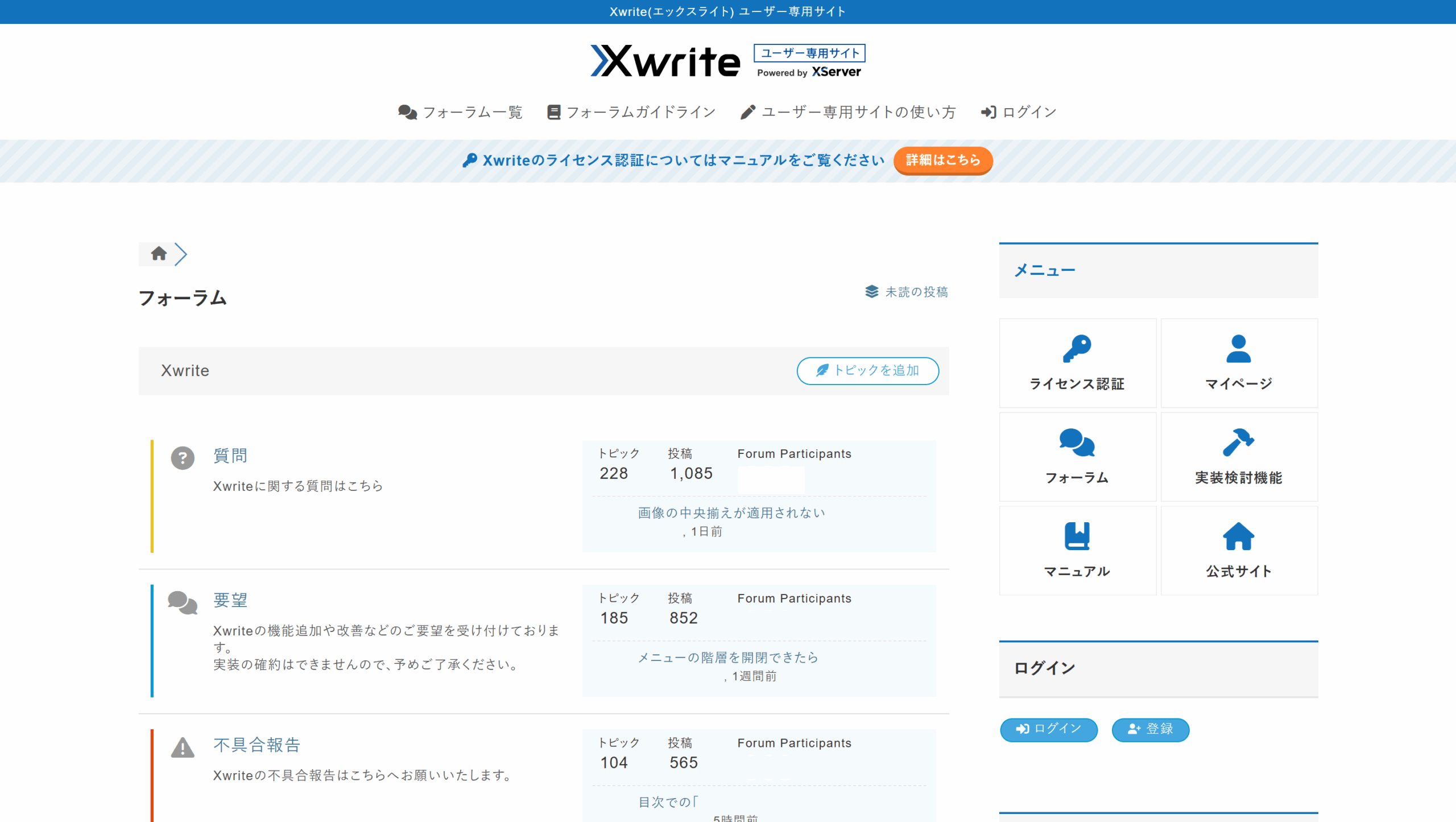Click the トピックを追加 button
Image resolution: width=1456 pixels, height=822 pixels.
pyautogui.click(x=867, y=371)
